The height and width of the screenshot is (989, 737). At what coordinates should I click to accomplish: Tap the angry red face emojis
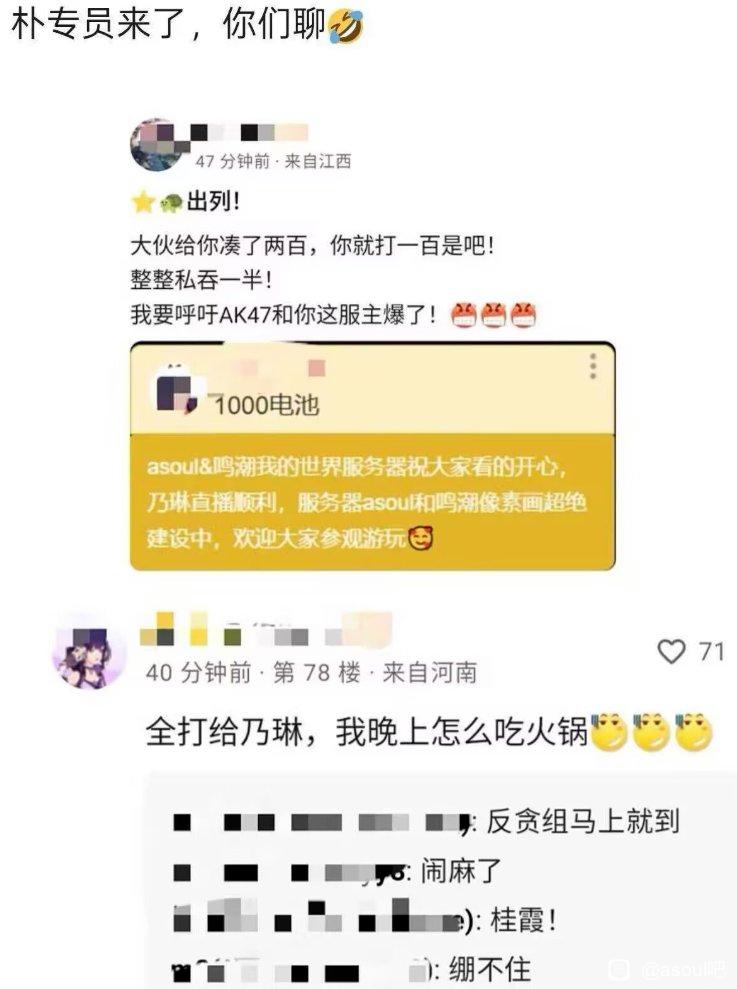pos(493,315)
